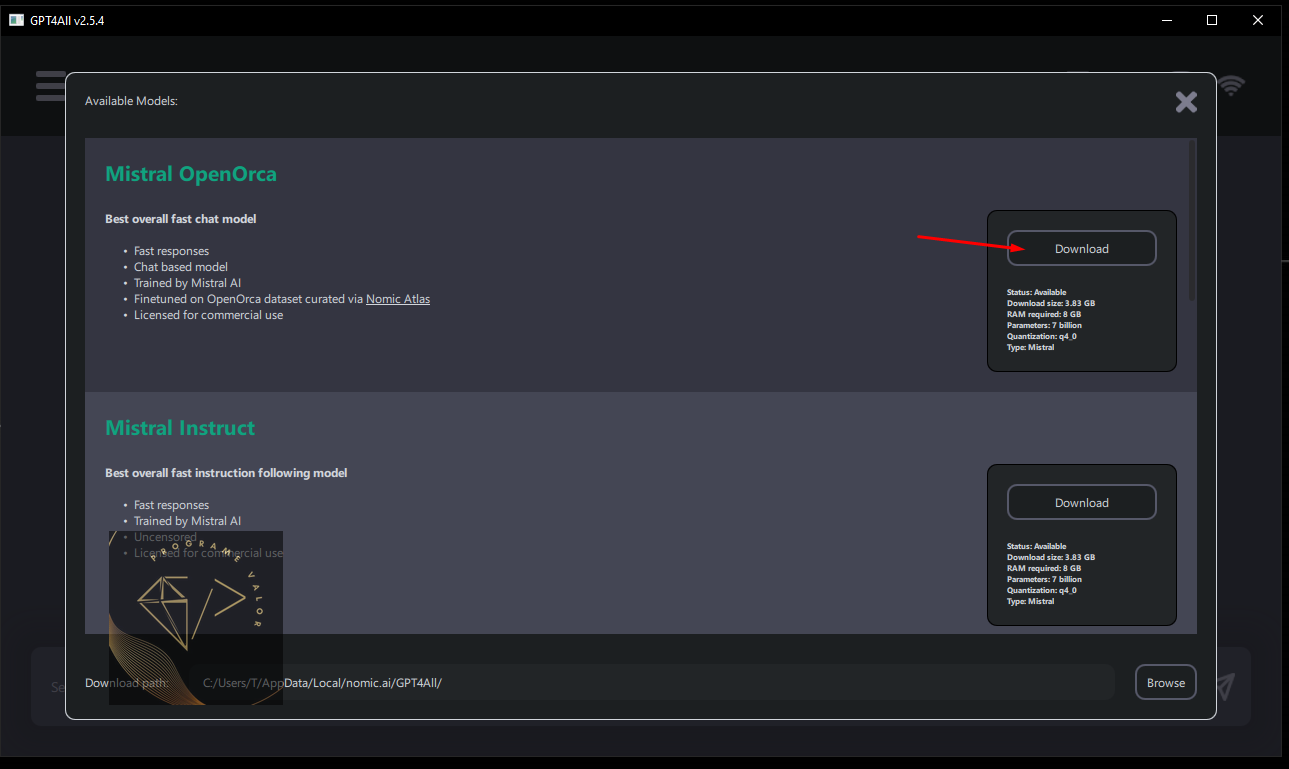Click 'Download path:' label
This screenshot has height=769, width=1289.
[x=127, y=683]
